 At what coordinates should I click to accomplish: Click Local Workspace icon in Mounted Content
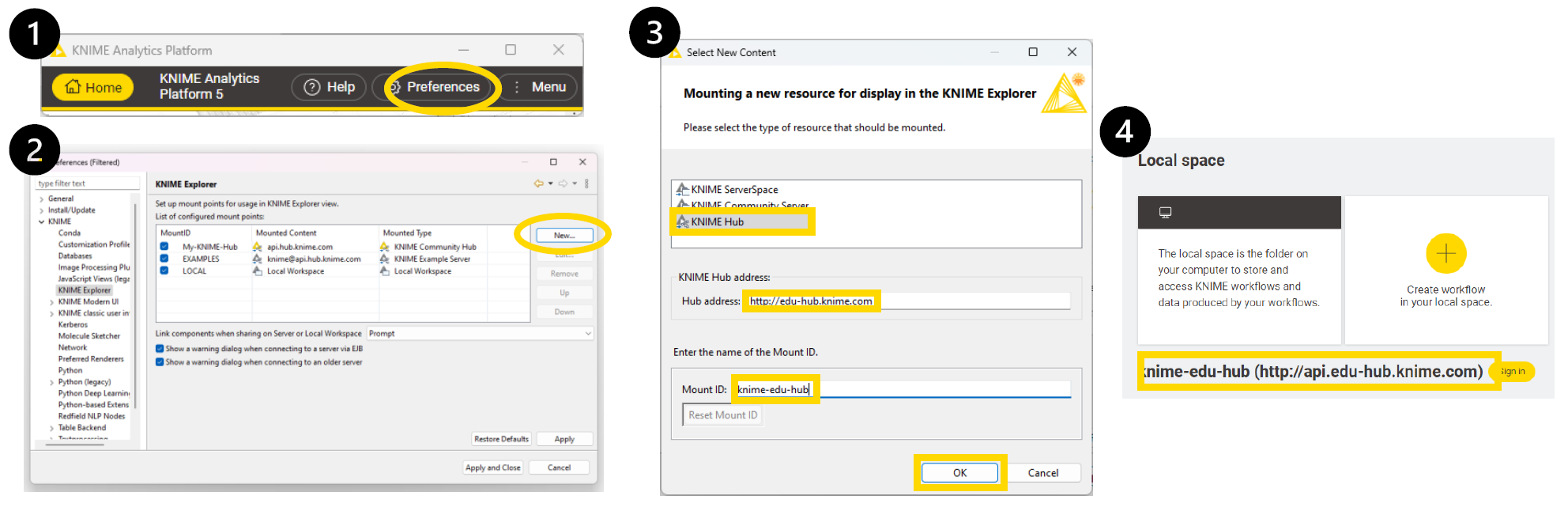tap(258, 271)
